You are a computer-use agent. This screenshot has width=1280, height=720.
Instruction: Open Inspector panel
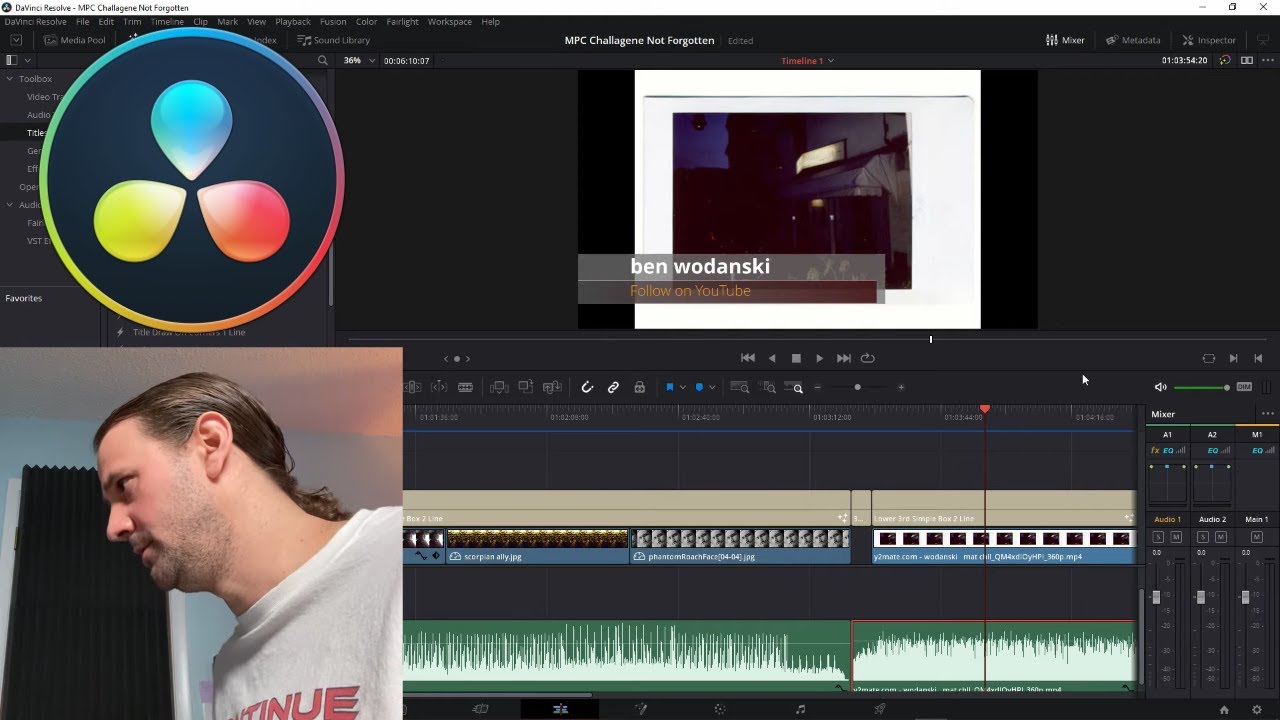click(x=1209, y=40)
